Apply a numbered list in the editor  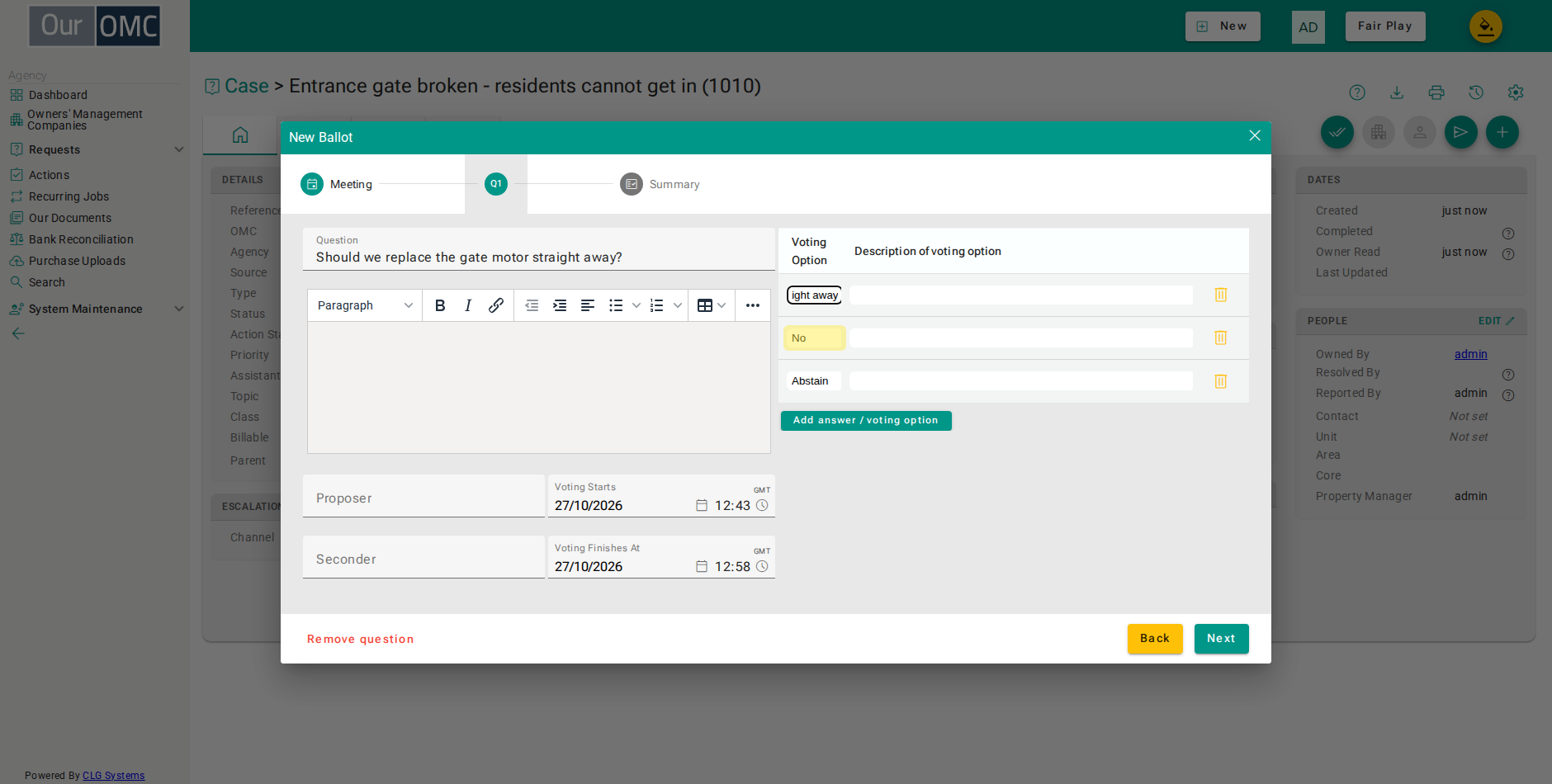click(657, 305)
